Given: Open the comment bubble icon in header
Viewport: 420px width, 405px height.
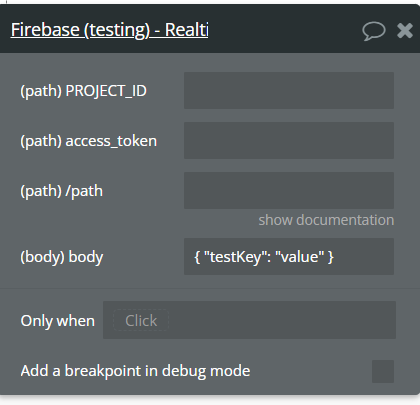Looking at the screenshot, I should [374, 31].
